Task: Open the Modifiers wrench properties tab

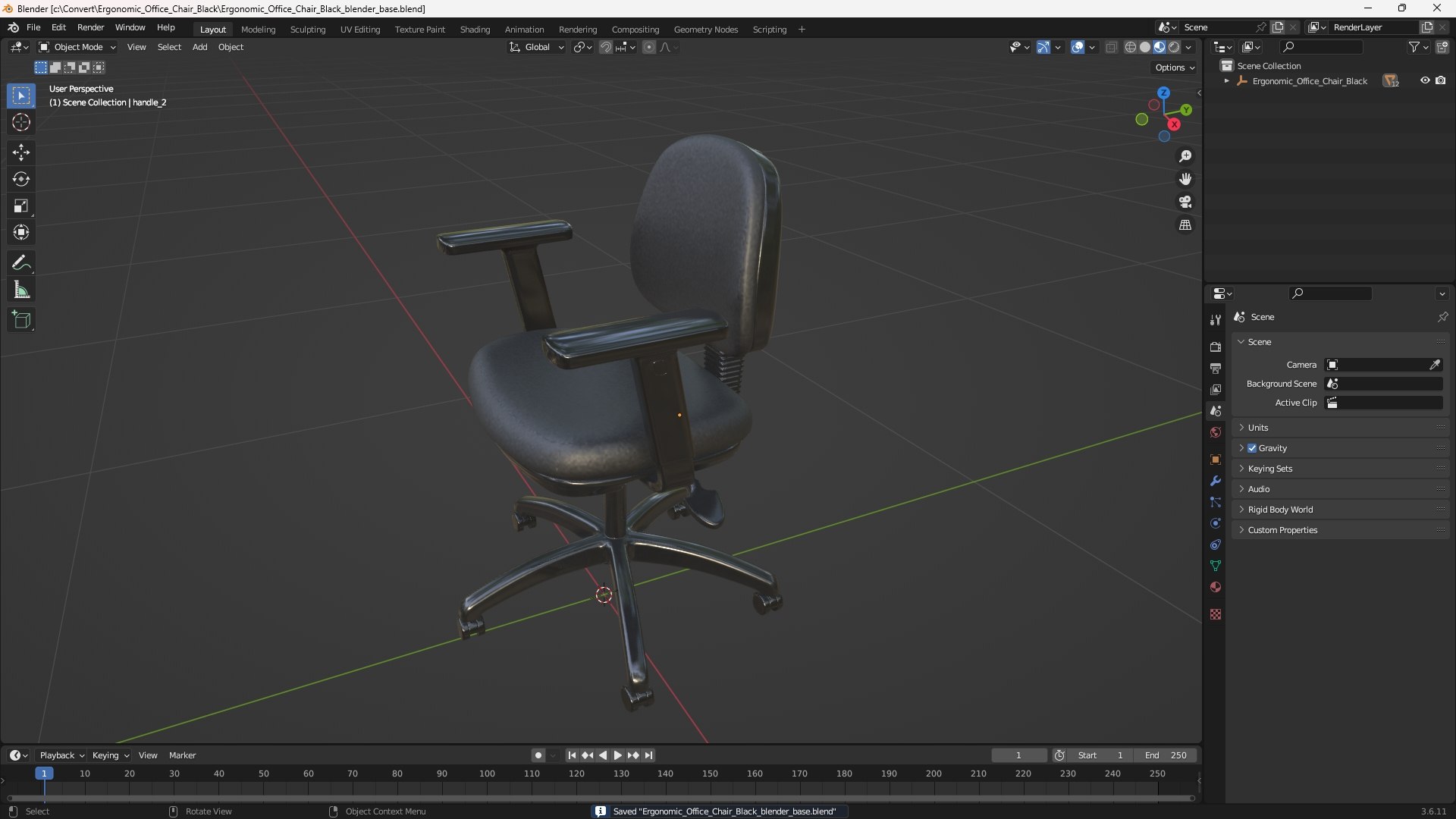Action: [1216, 481]
